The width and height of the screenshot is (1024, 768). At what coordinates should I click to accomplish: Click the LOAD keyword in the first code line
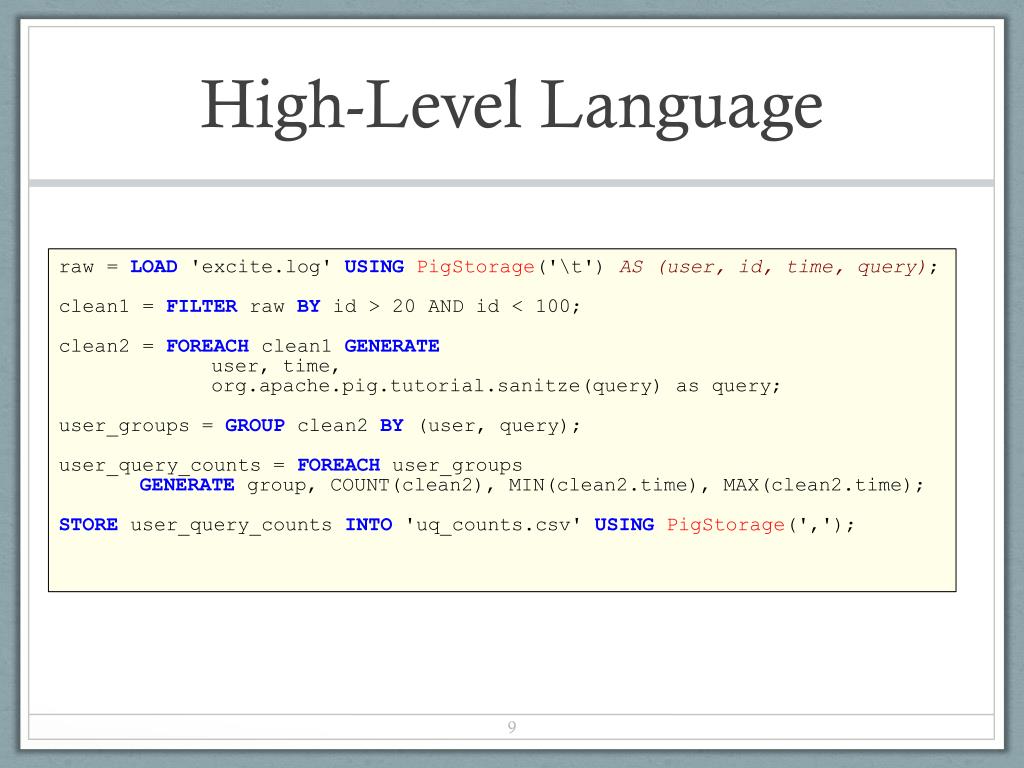153,266
